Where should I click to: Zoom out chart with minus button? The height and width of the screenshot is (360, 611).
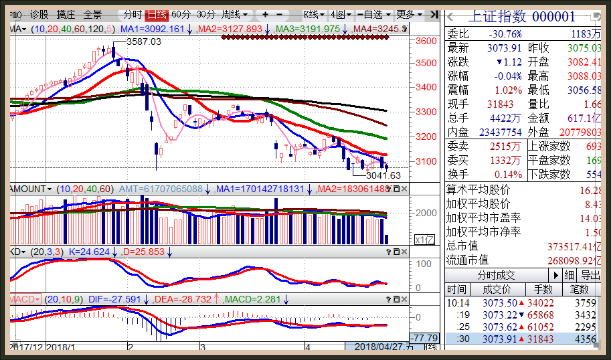coord(279,15)
